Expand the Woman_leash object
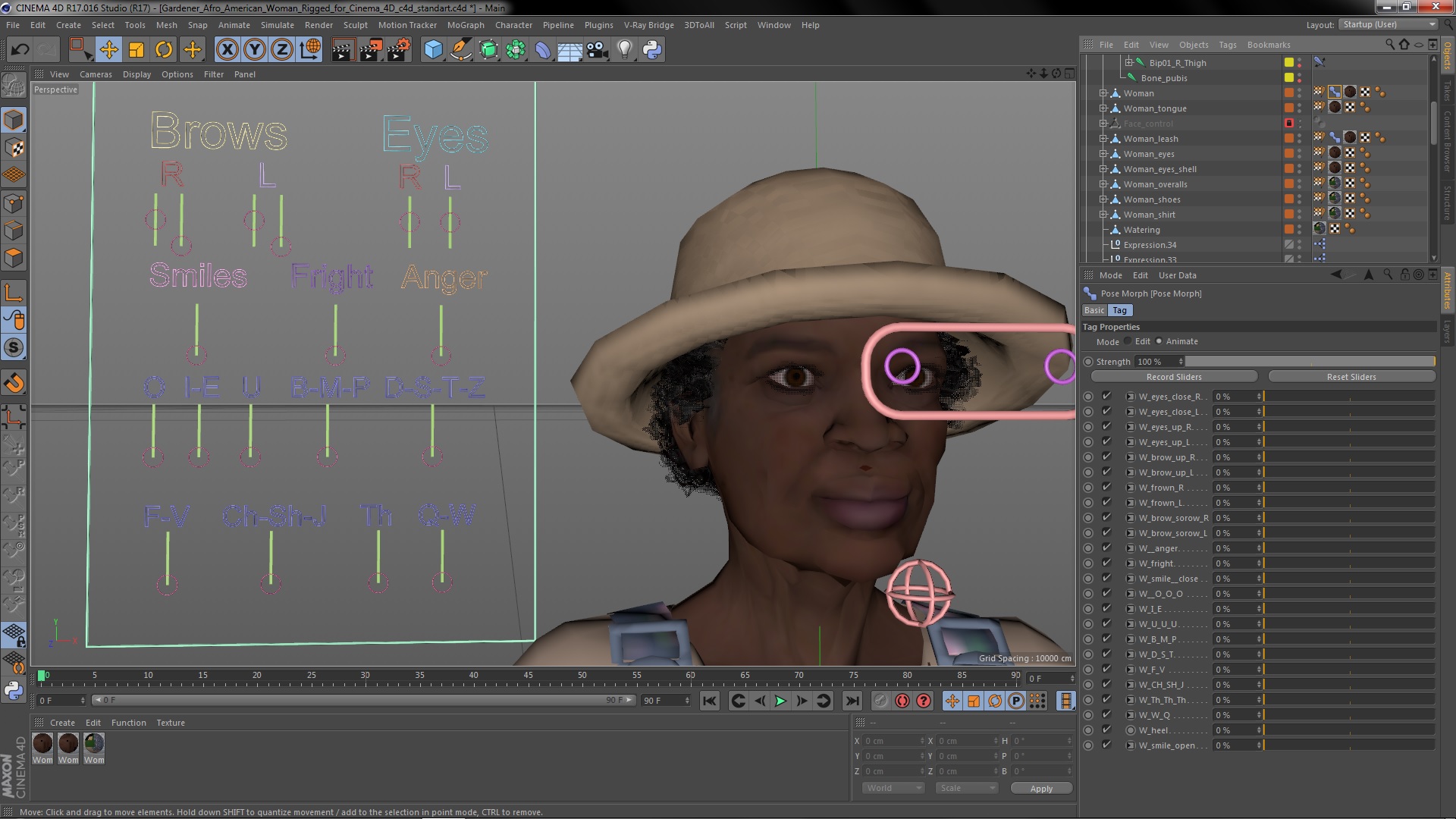The image size is (1456, 819). click(1103, 139)
